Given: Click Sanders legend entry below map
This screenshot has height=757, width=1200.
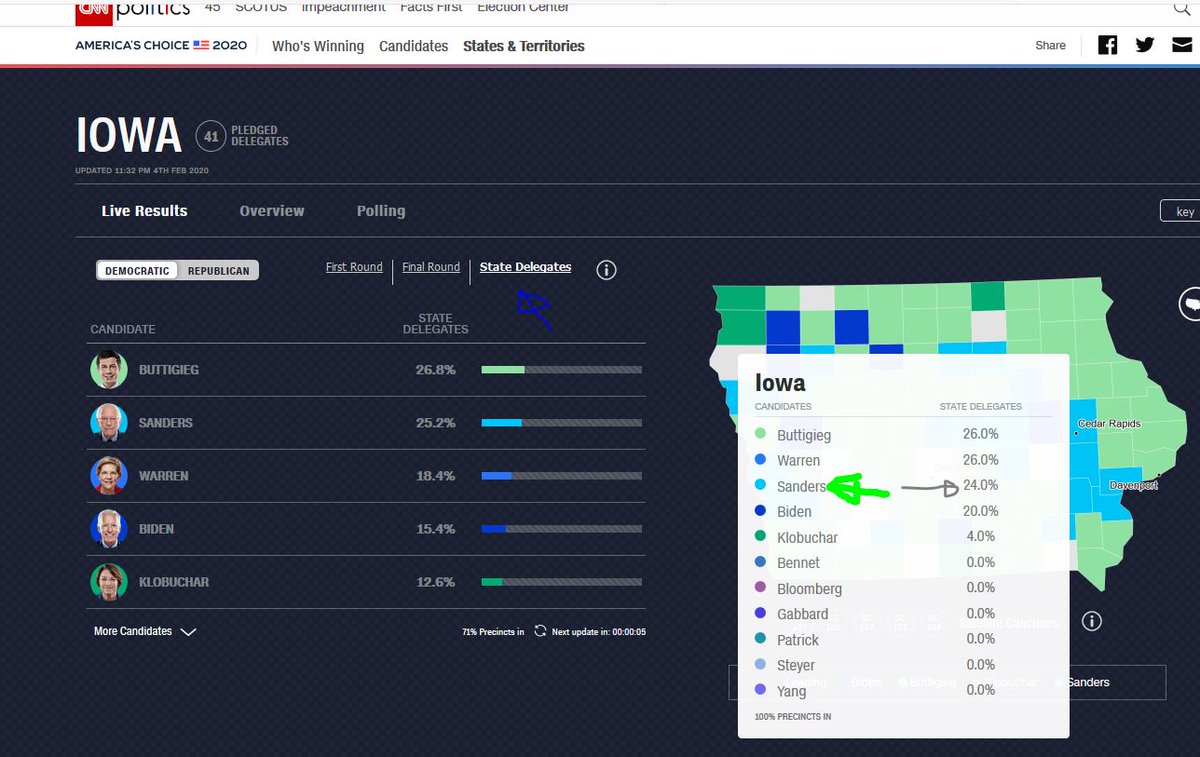Looking at the screenshot, I should coord(1083,682).
